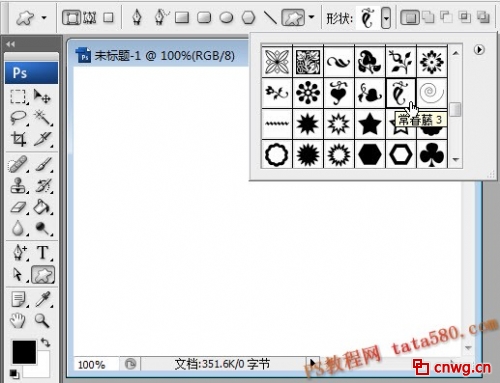Select the Move tool
Screen dimensions: 500x383
coord(42,96)
